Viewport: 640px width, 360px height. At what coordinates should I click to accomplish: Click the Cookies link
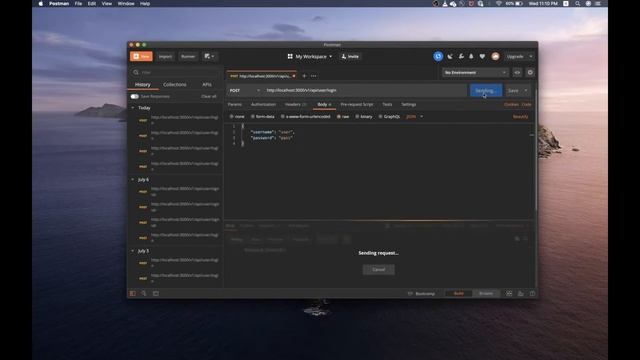pos(511,104)
